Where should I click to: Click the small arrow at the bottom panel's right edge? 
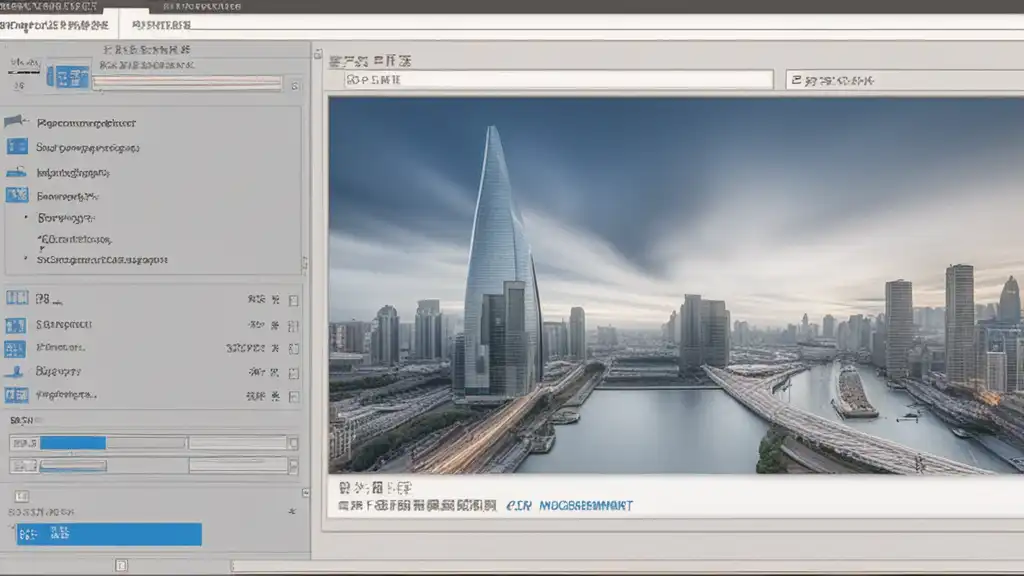304,493
